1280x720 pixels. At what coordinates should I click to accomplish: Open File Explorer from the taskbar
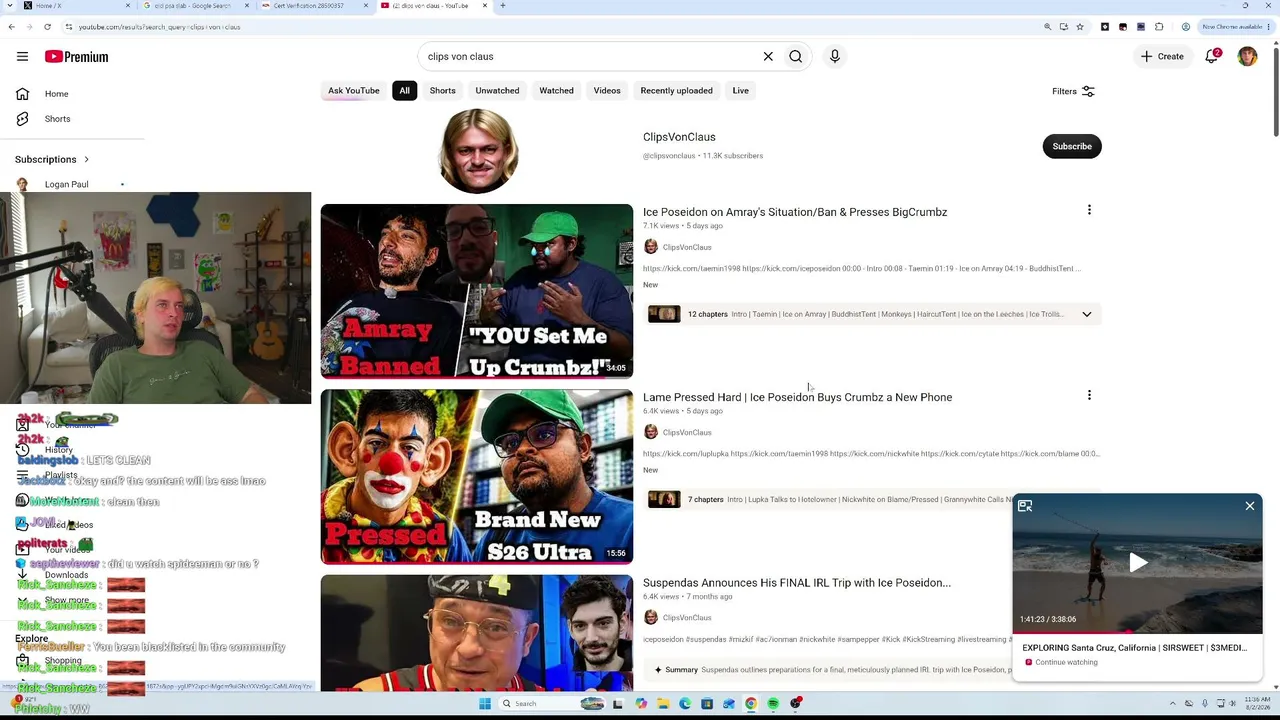tap(663, 704)
